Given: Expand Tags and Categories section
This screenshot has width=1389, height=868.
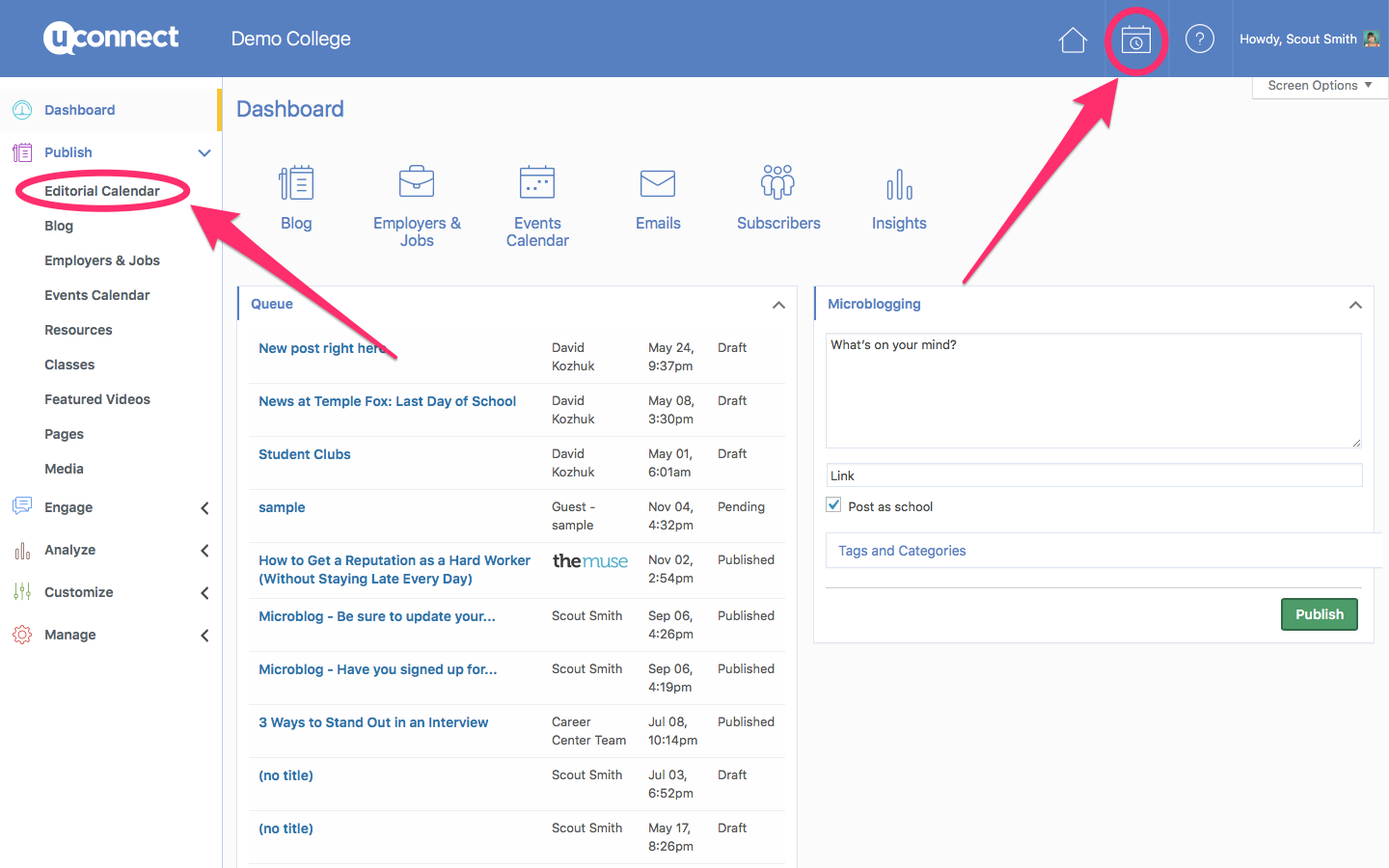Looking at the screenshot, I should pos(902,551).
